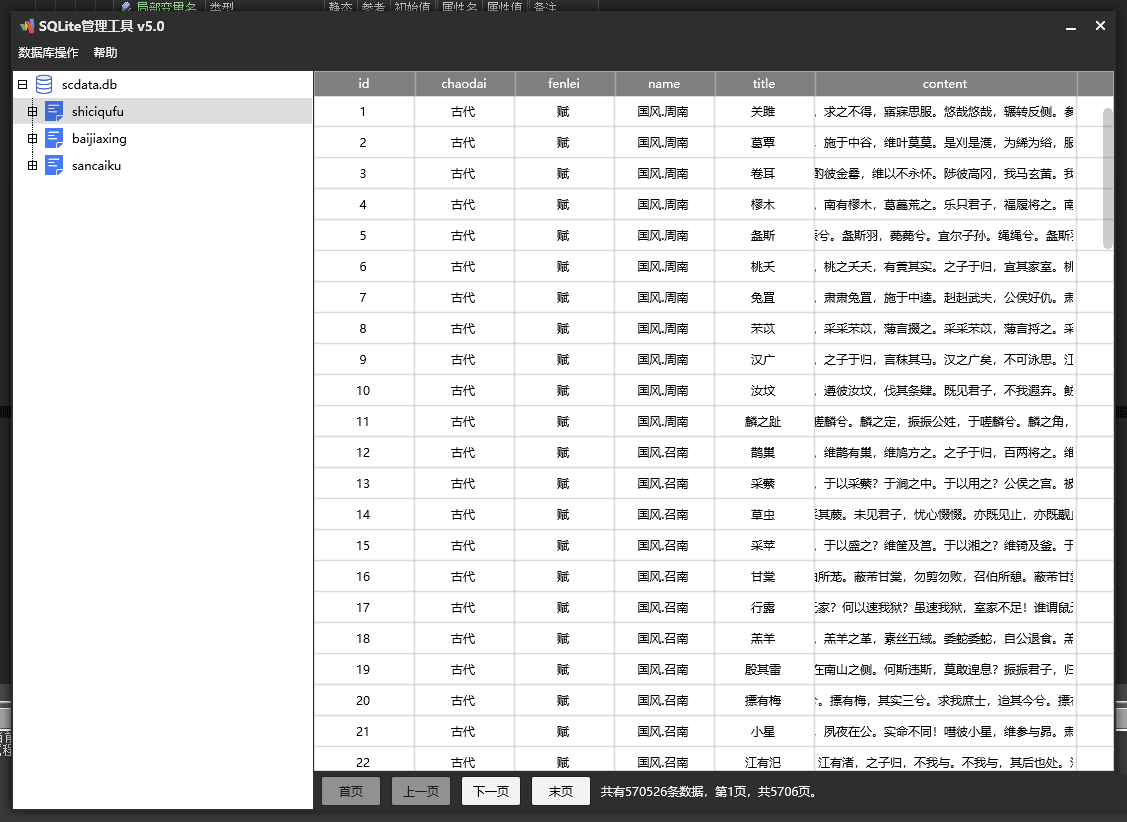Click the database icon beside scdata.db
The height and width of the screenshot is (822, 1127).
(42, 84)
